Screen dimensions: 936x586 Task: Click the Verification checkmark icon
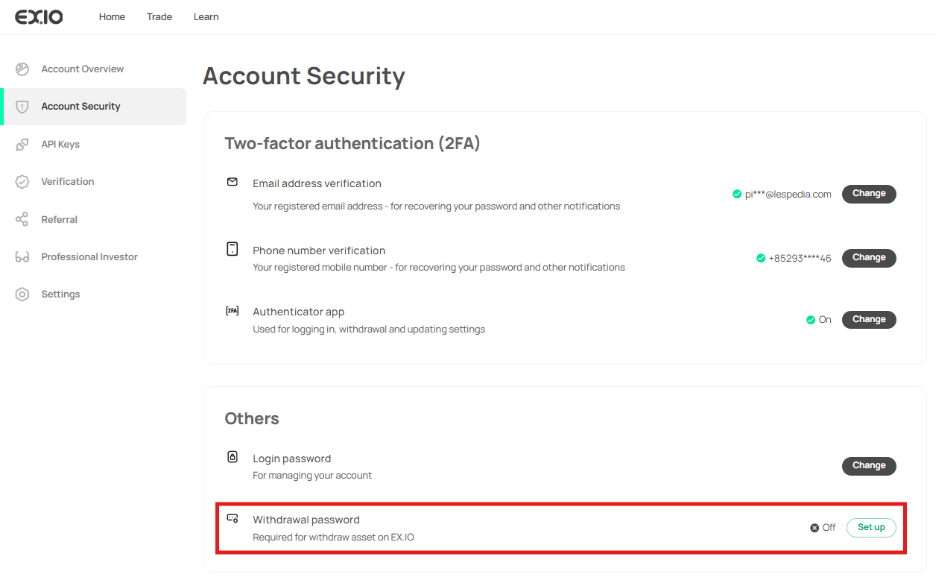[22, 182]
